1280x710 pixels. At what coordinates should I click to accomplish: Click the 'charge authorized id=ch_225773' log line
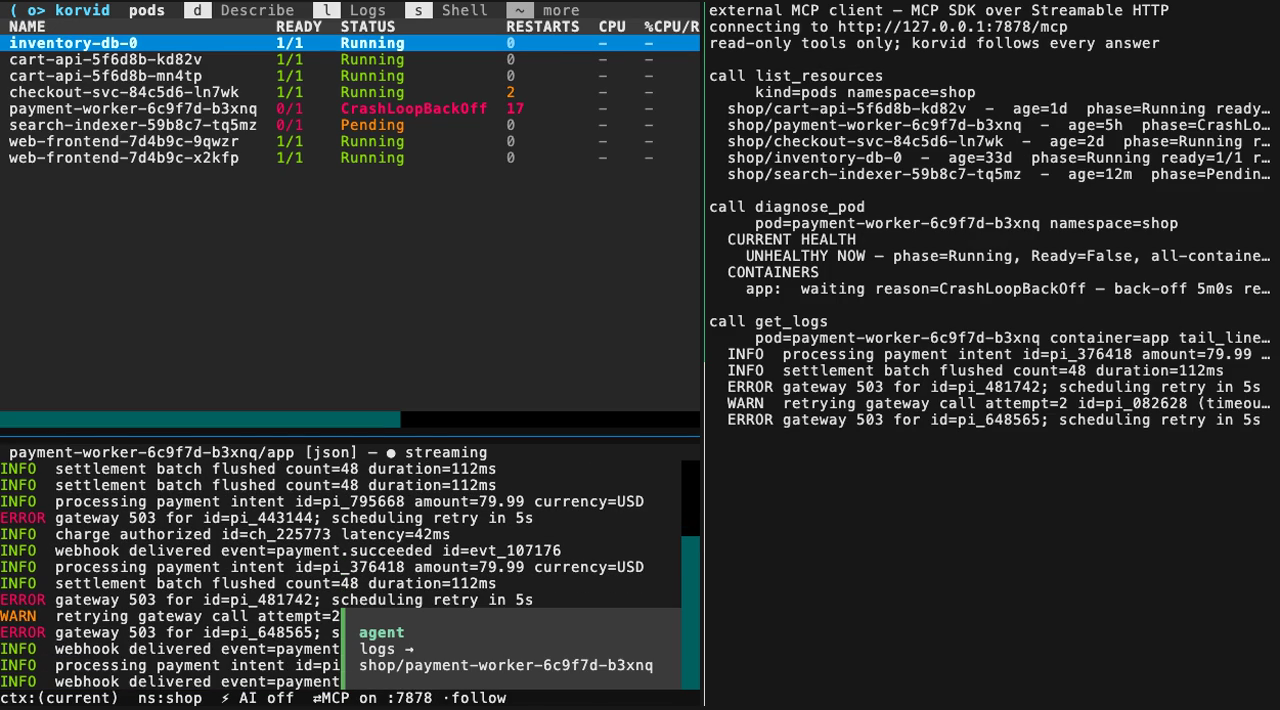pyautogui.click(x=225, y=534)
